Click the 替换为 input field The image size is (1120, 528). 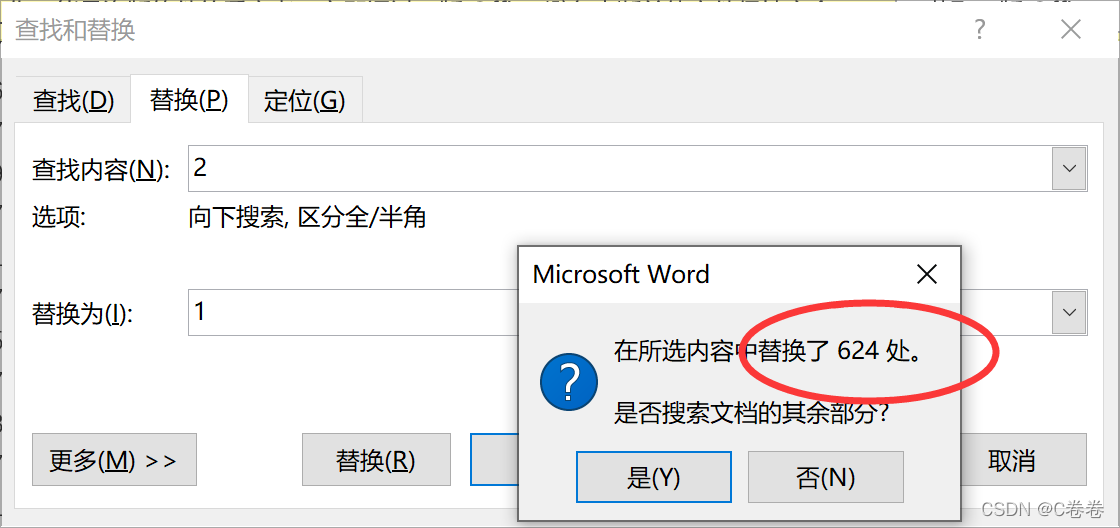353,312
